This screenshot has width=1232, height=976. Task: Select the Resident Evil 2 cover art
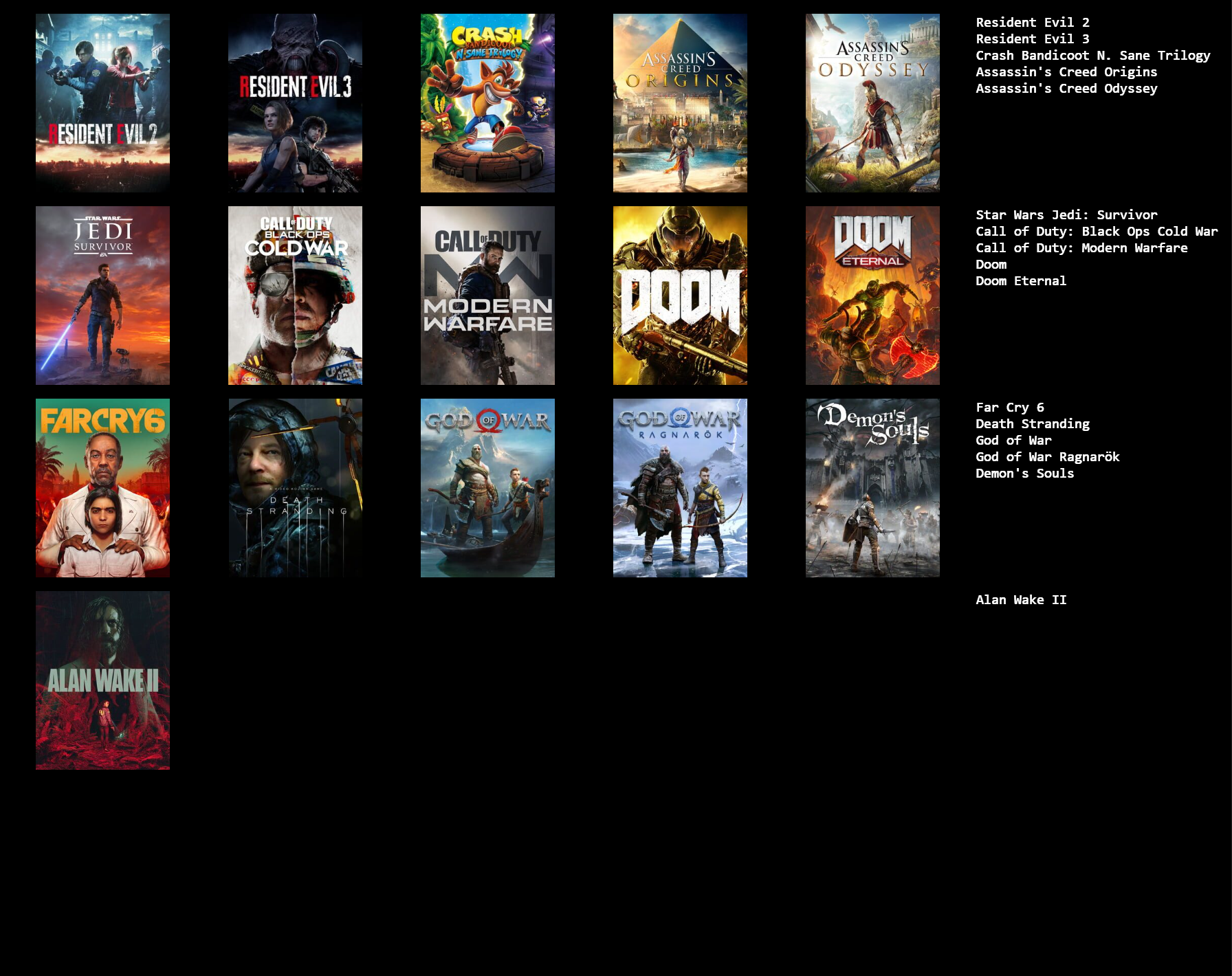pos(102,103)
